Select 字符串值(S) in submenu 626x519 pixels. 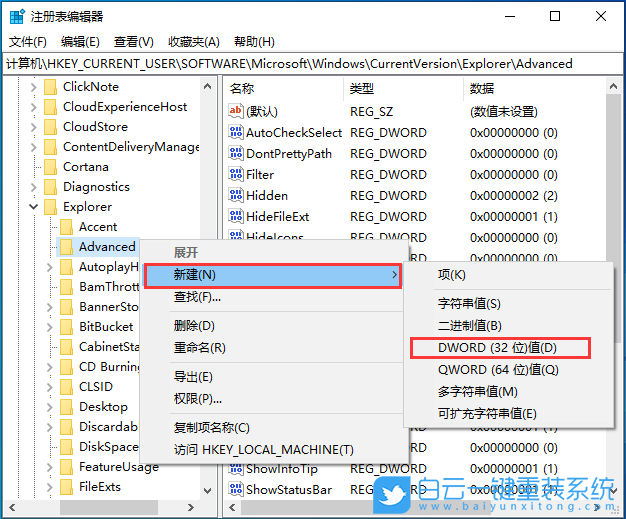(x=509, y=304)
